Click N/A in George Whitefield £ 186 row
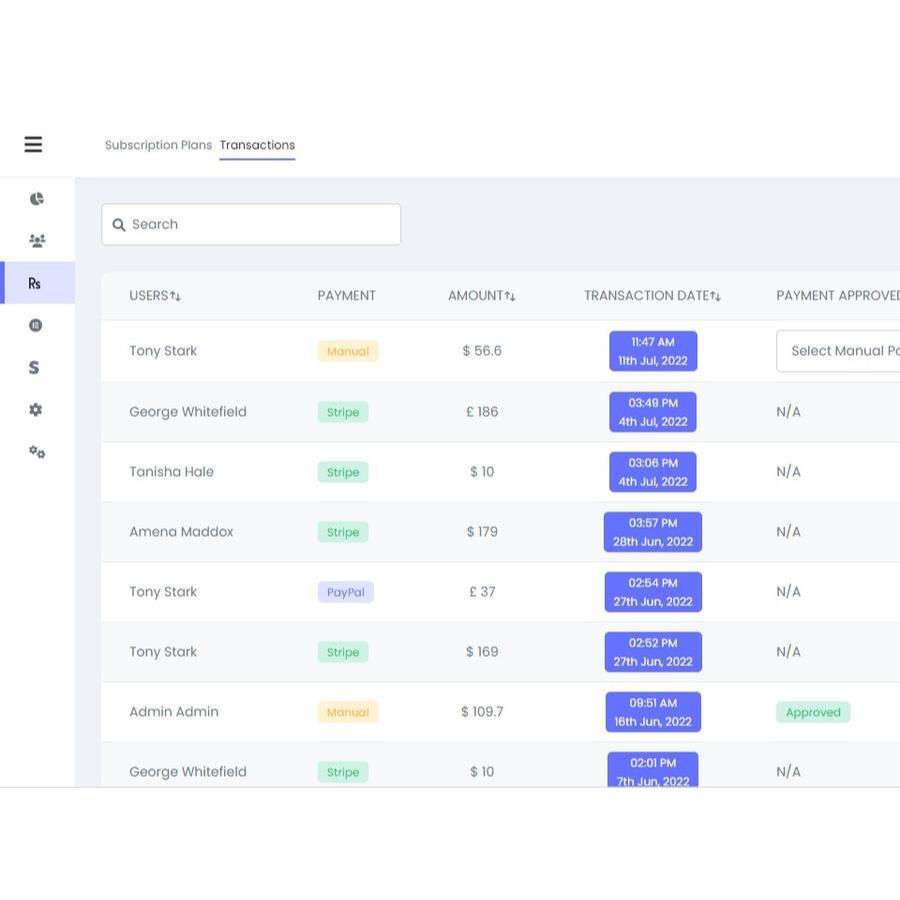 coord(788,412)
